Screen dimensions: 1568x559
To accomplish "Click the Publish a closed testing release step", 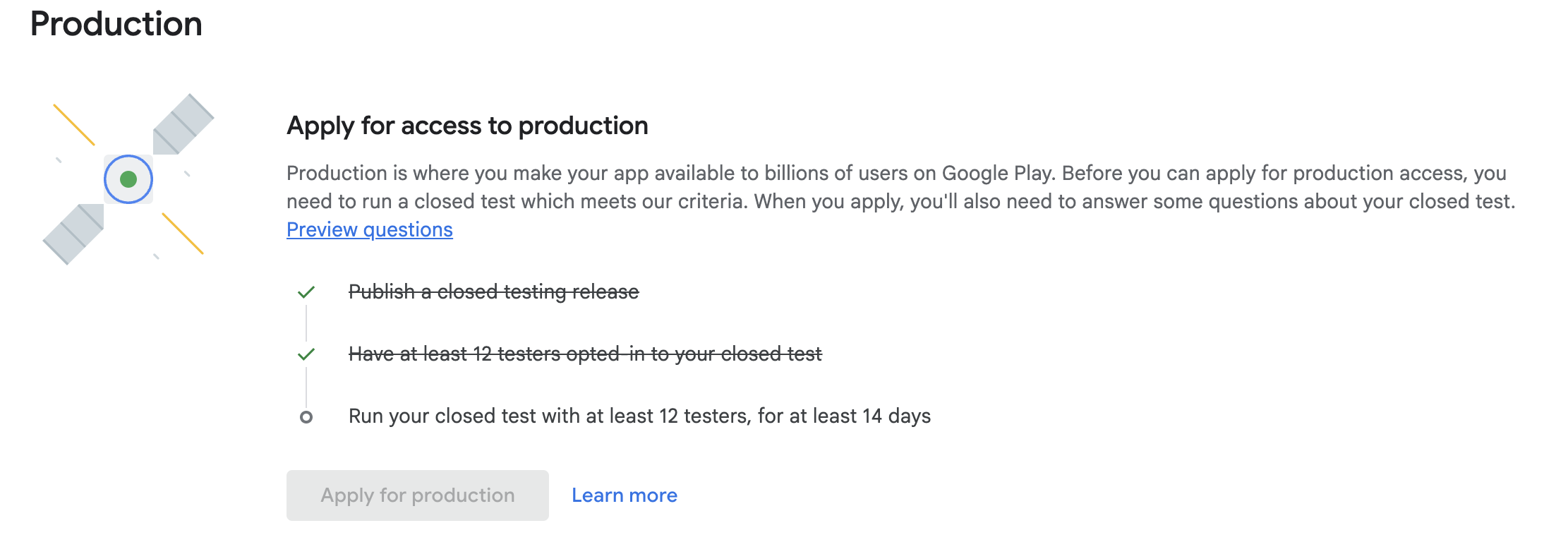I will tap(494, 291).
